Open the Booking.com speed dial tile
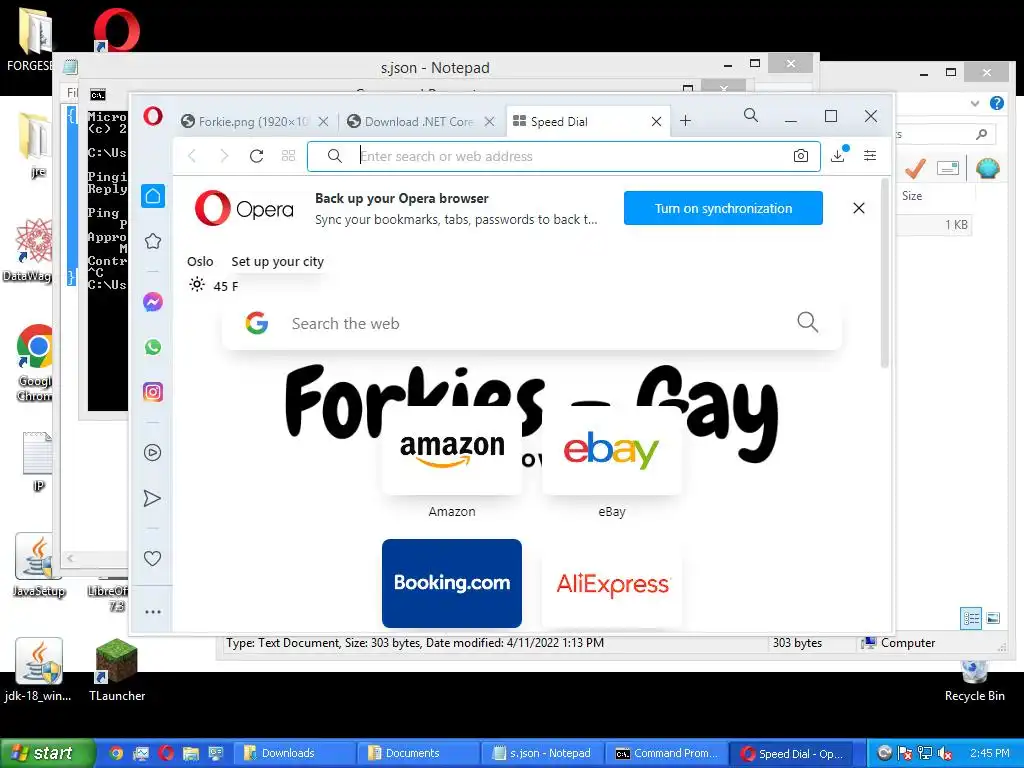Image resolution: width=1024 pixels, height=768 pixels. click(452, 583)
